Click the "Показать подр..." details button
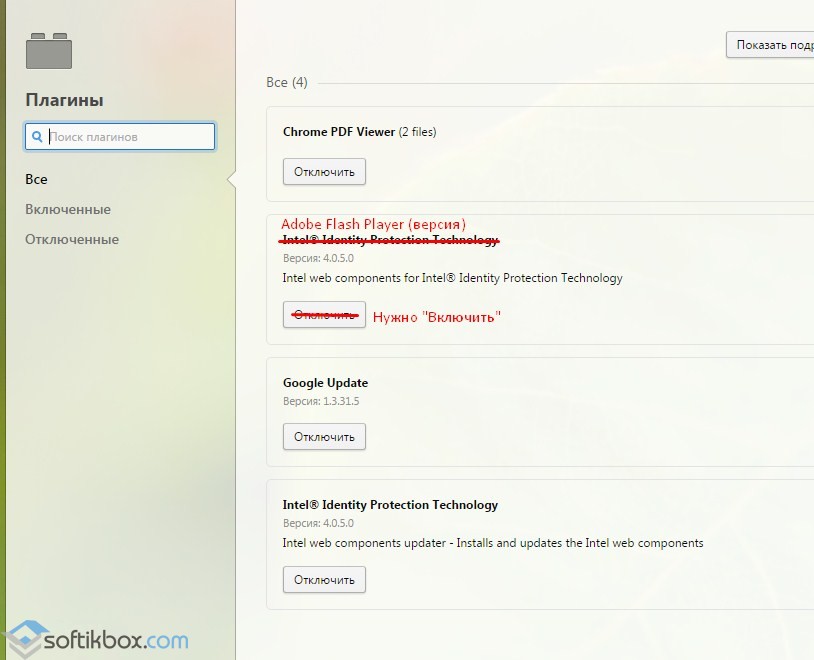Screen dimensions: 814x660 tap(770, 45)
